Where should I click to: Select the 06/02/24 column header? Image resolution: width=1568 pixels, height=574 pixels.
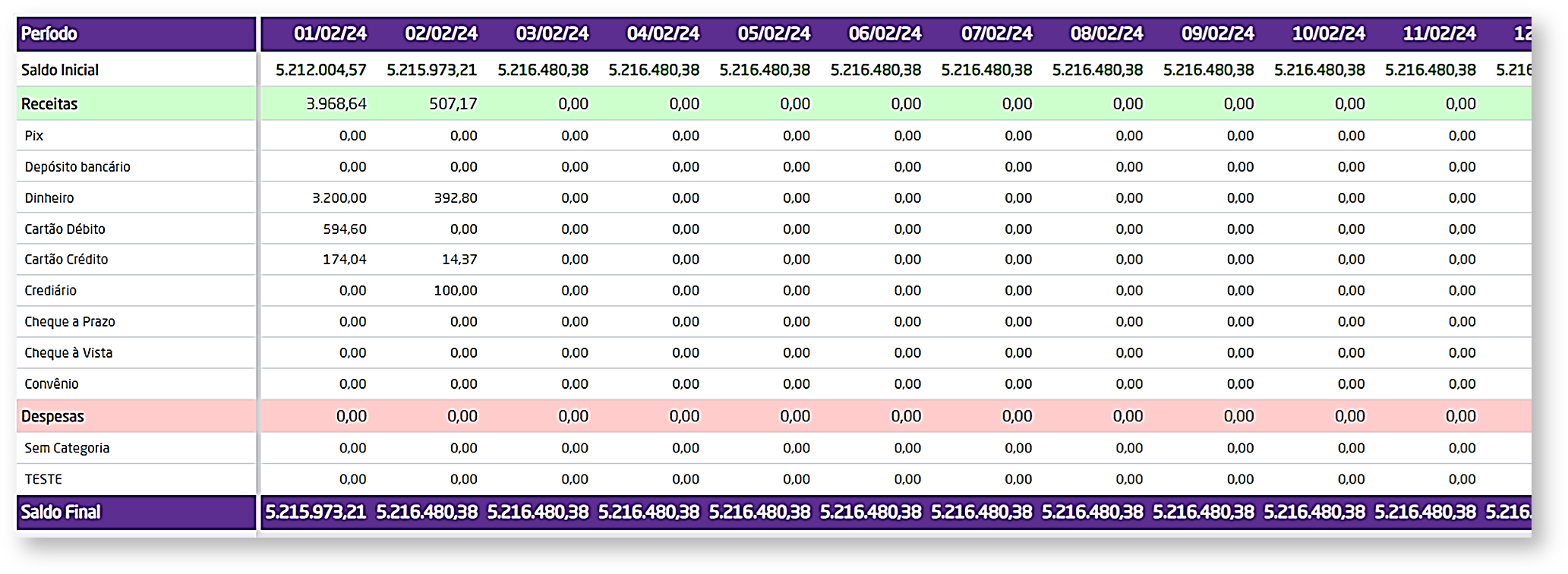[x=885, y=34]
